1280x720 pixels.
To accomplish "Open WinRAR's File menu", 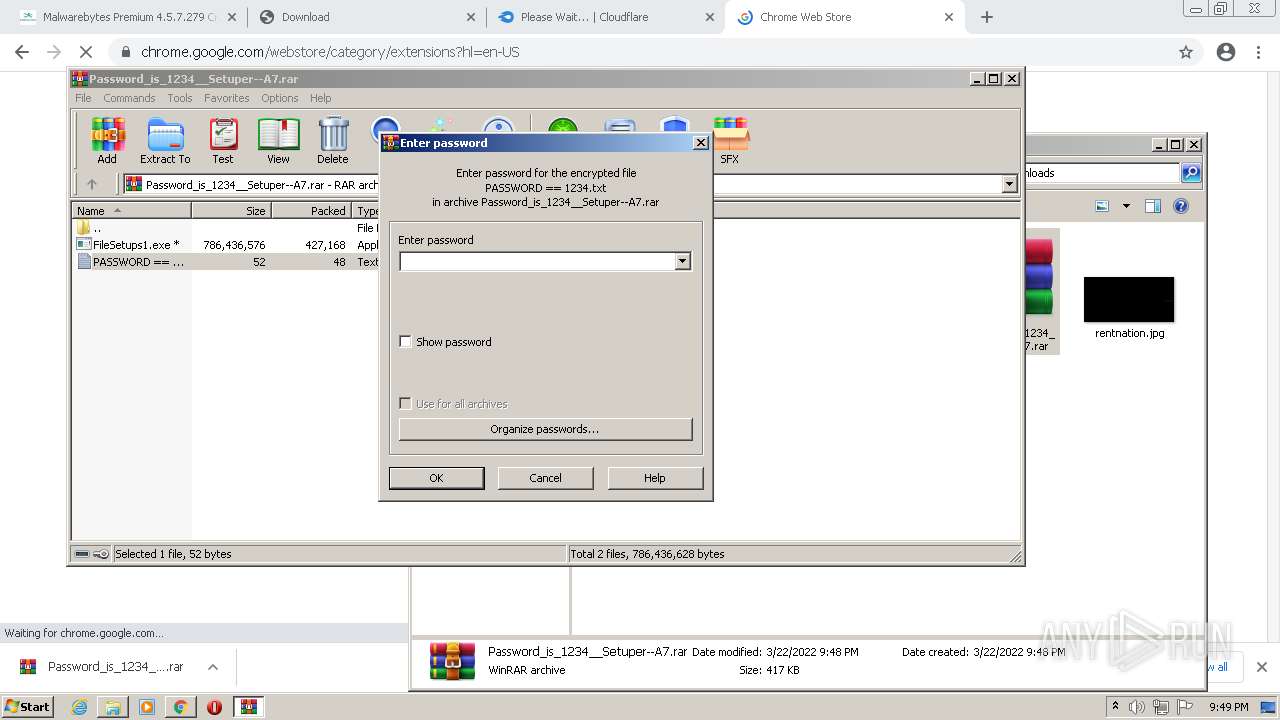I will point(83,98).
